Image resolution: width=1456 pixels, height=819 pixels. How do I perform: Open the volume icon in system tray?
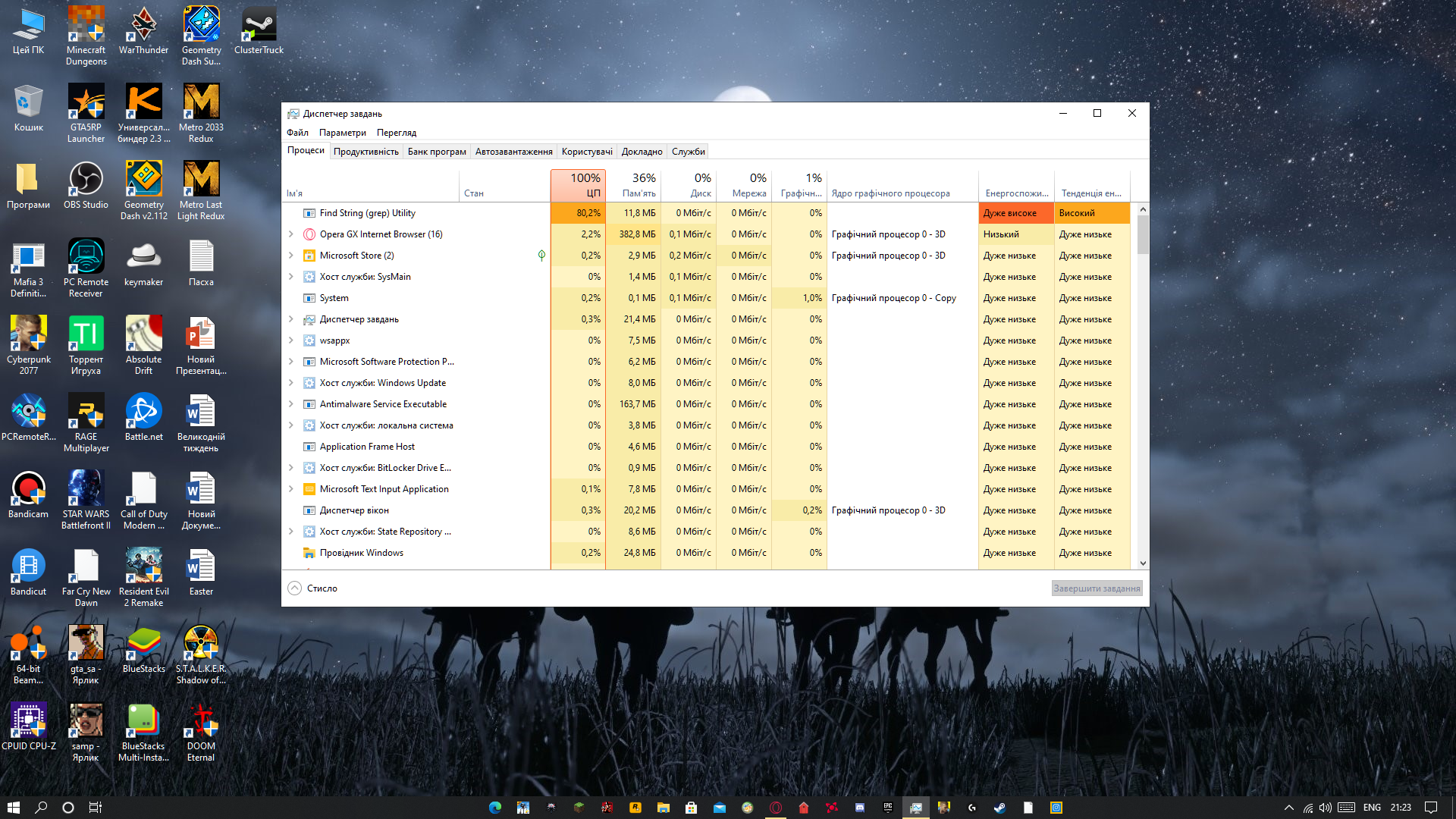1325,808
